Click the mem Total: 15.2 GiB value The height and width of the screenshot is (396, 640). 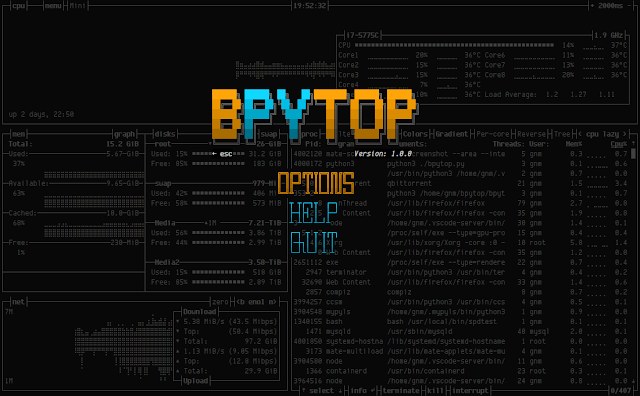[122, 144]
